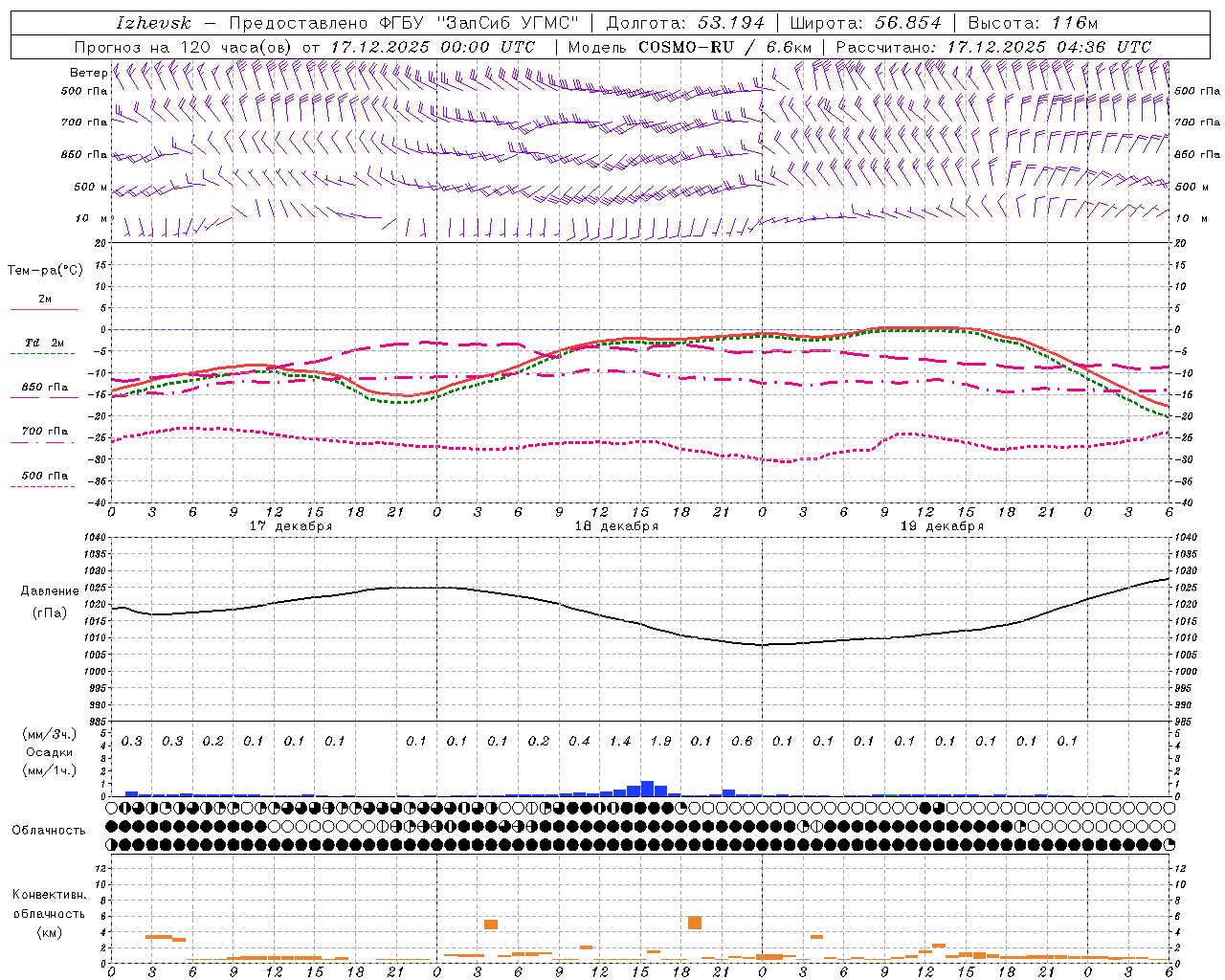The image size is (1225, 980).
Task: Click the '1.9' precipitation value
Action: click(x=660, y=741)
